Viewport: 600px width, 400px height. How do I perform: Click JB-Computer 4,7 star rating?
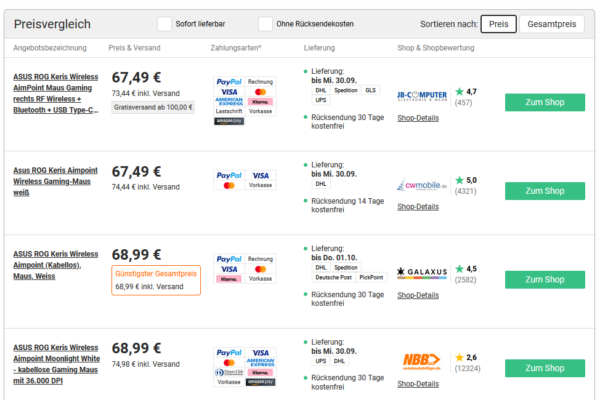(466, 91)
